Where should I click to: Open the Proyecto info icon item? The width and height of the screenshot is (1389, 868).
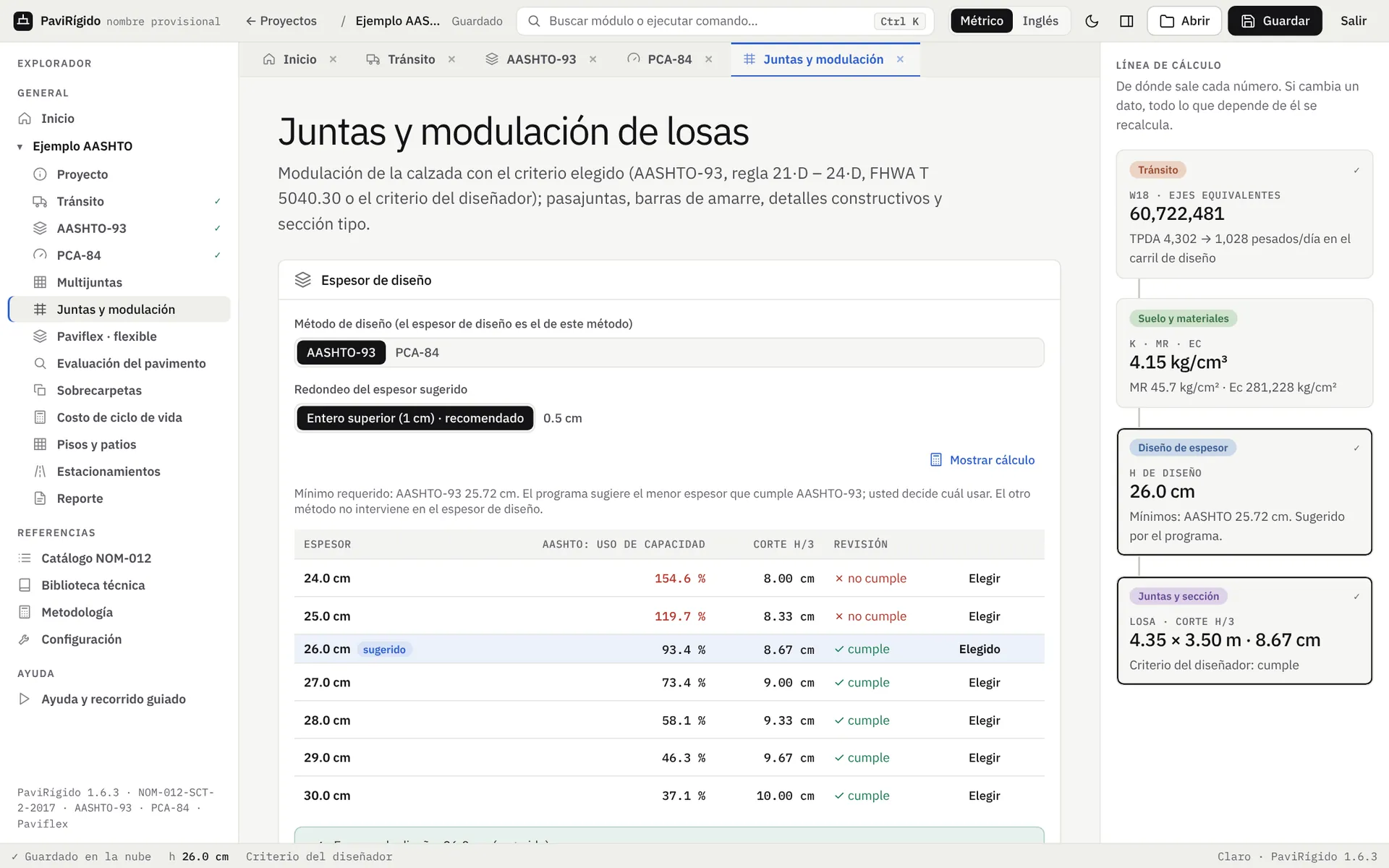point(40,174)
